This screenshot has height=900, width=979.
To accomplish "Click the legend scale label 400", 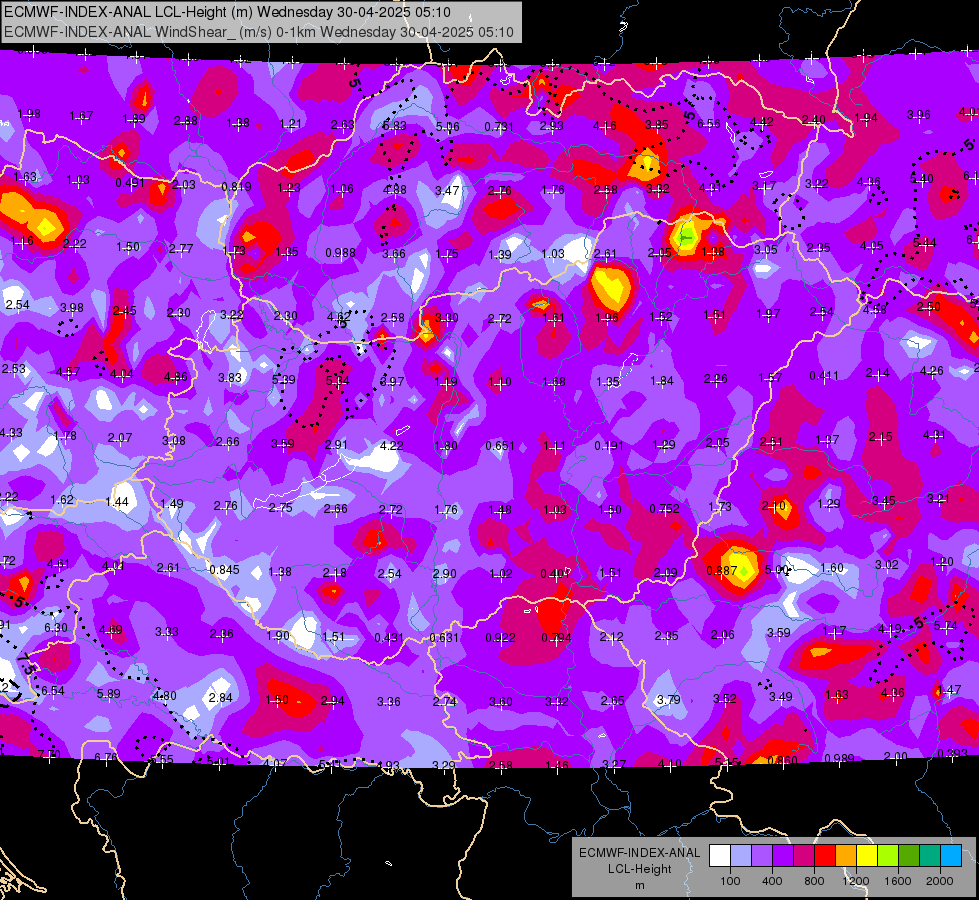I will [772, 881].
